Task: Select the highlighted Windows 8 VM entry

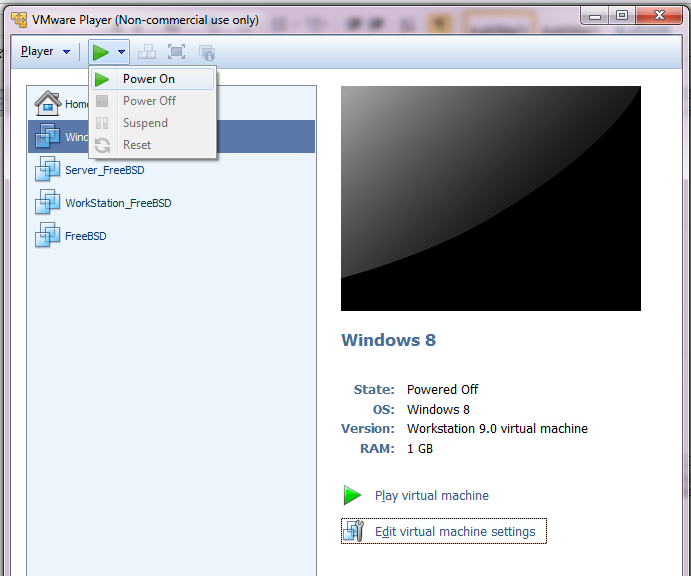Action: (172, 137)
